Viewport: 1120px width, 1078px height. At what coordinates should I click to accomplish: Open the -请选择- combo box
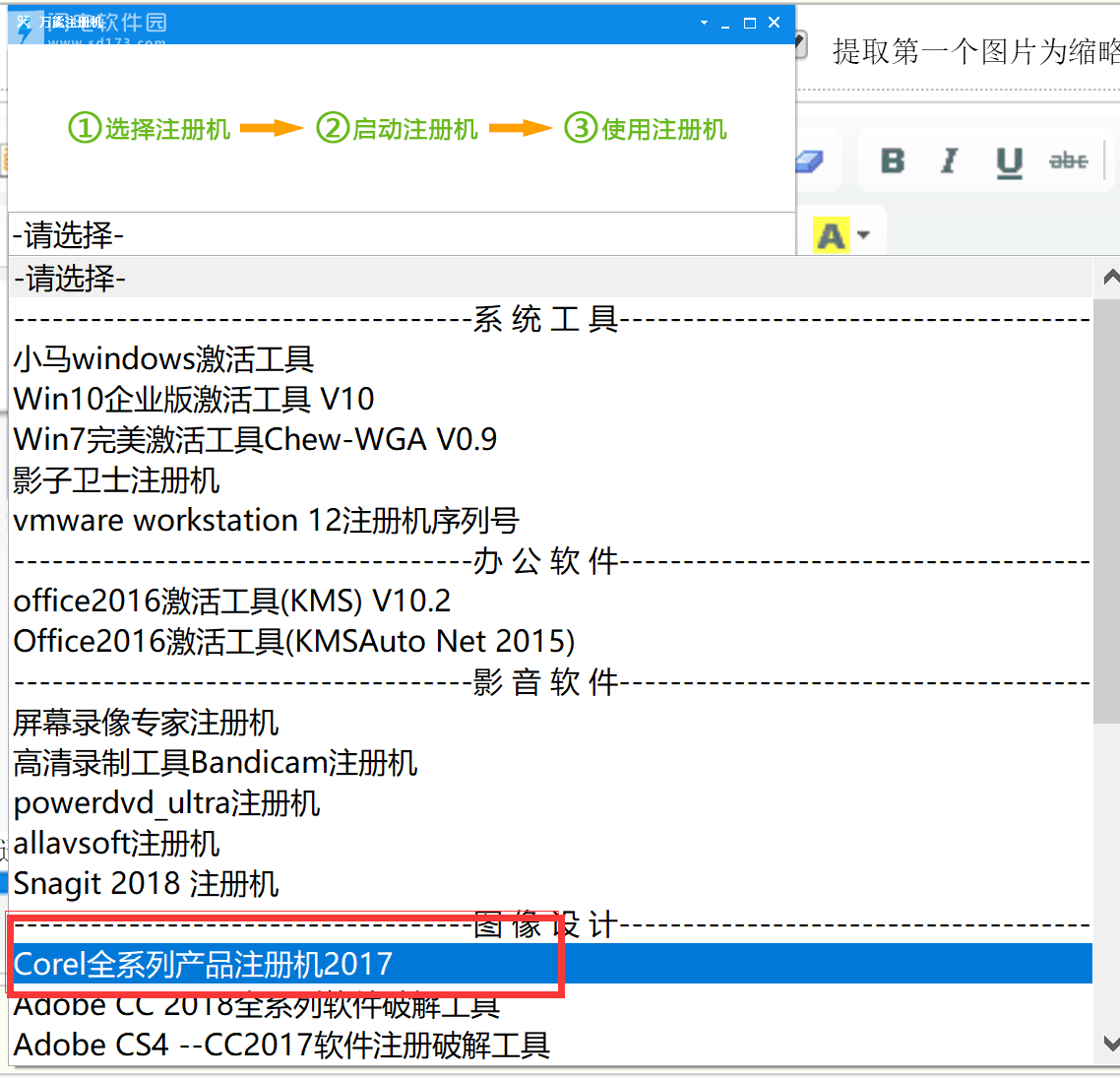tap(402, 234)
